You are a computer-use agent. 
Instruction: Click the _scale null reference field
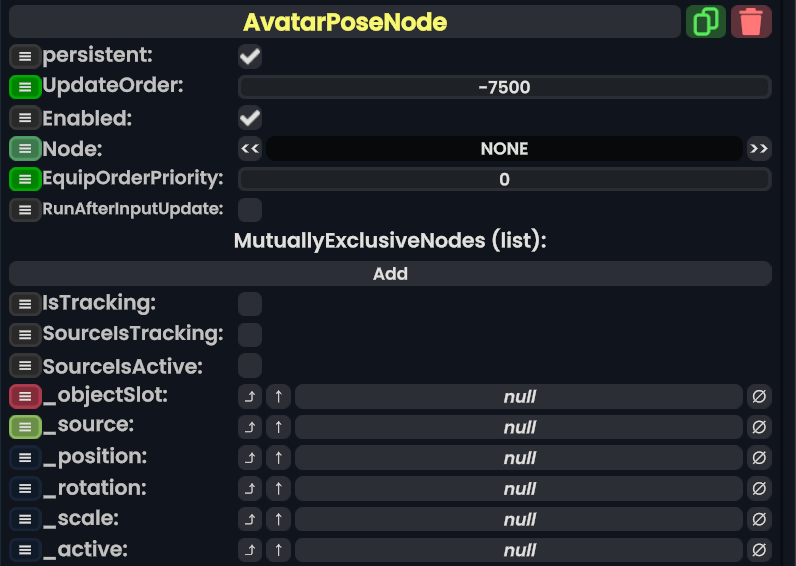pyautogui.click(x=519, y=520)
